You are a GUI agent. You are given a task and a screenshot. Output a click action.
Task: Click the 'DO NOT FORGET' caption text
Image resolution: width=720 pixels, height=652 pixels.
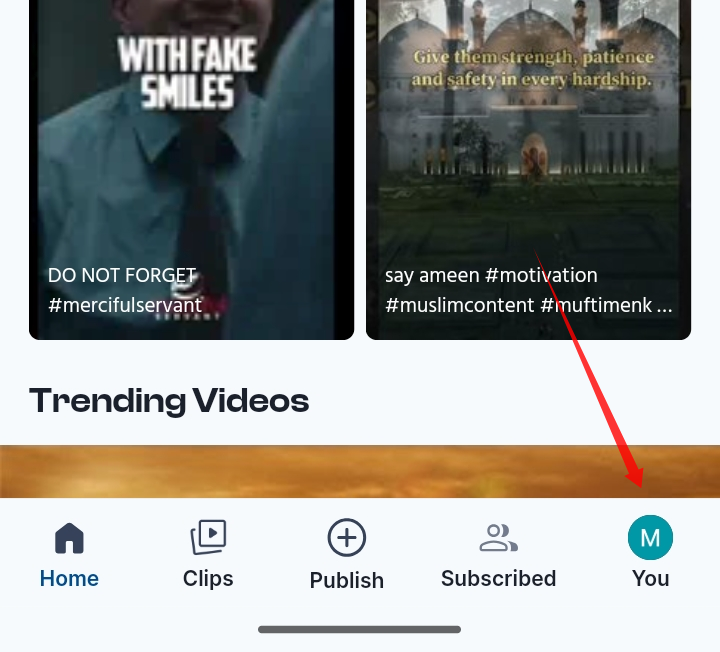pyautogui.click(x=122, y=275)
